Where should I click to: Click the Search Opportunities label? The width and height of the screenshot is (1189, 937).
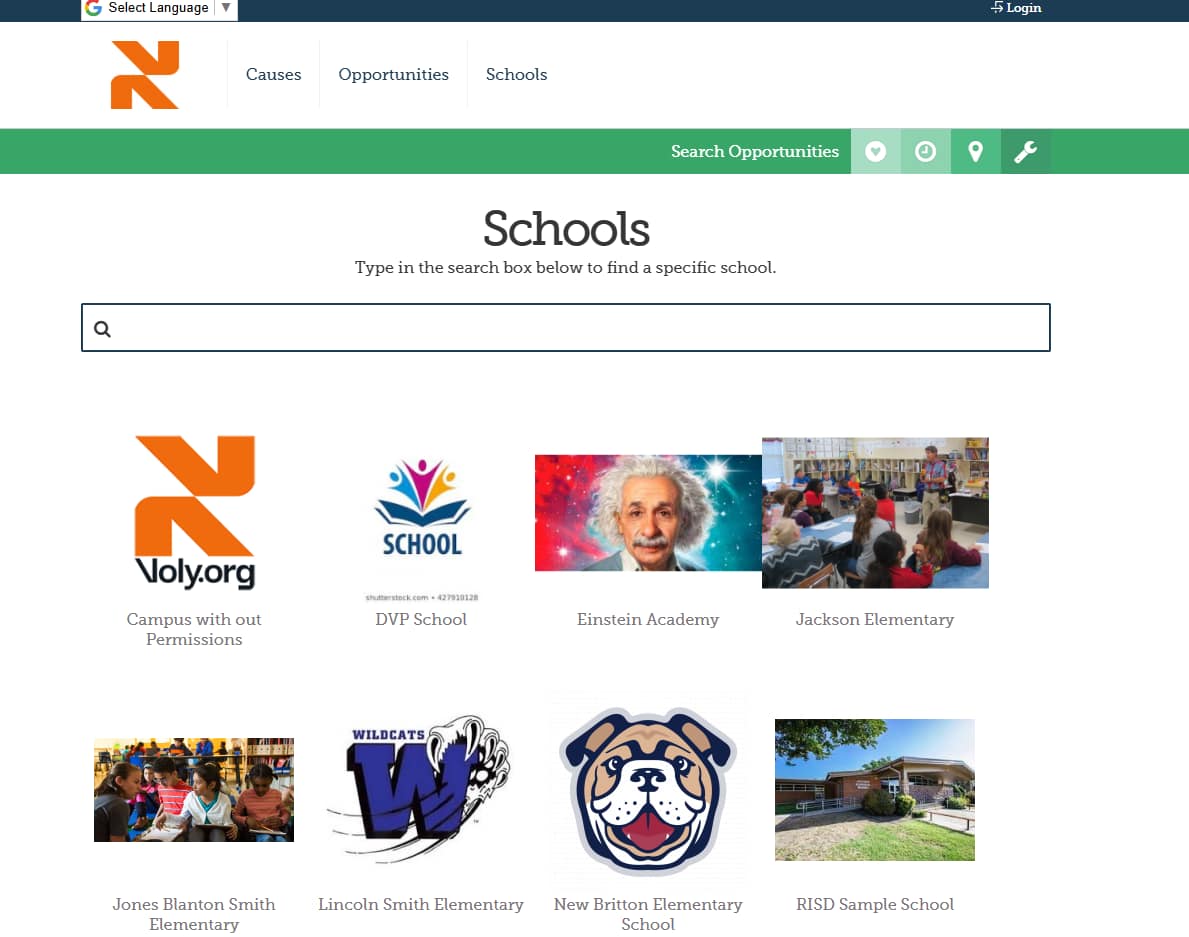click(754, 151)
